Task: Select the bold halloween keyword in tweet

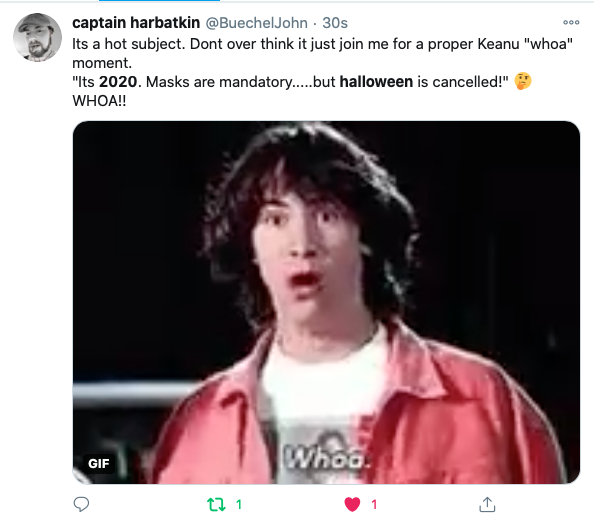Action: tap(376, 82)
